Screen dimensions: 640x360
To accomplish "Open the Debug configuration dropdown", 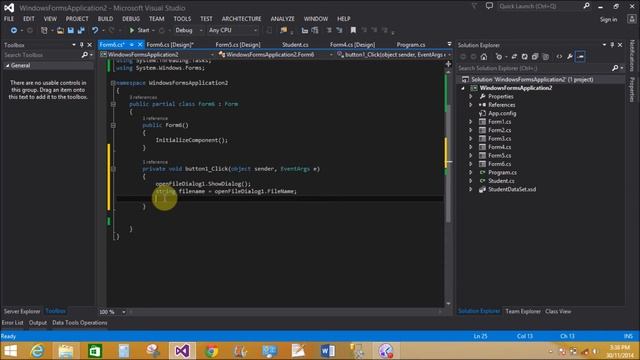I will tap(189, 30).
